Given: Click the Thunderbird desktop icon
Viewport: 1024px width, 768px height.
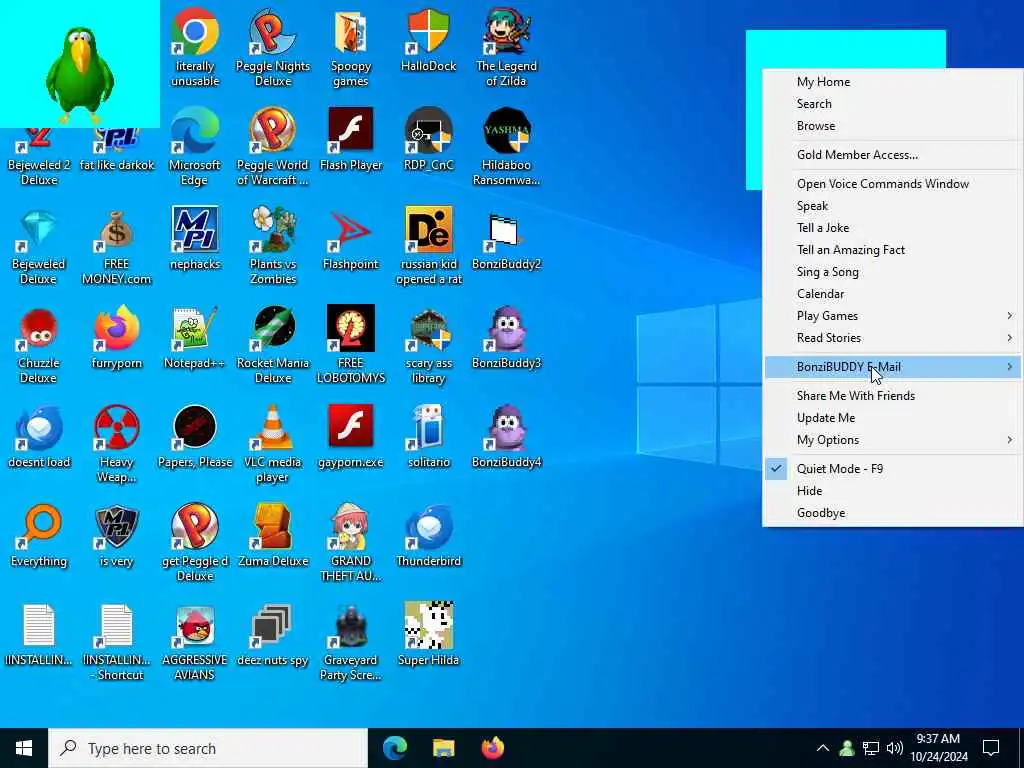Looking at the screenshot, I should (428, 536).
